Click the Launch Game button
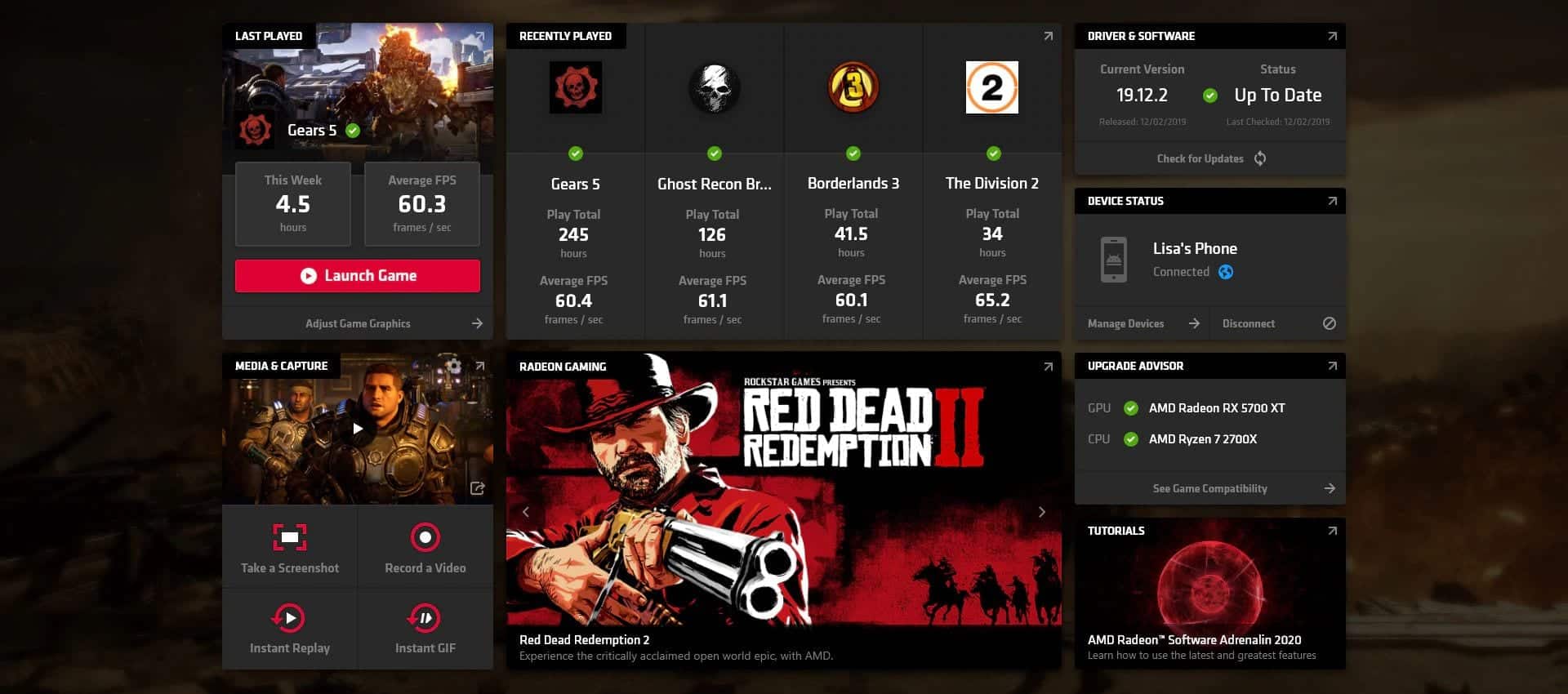 coord(358,276)
